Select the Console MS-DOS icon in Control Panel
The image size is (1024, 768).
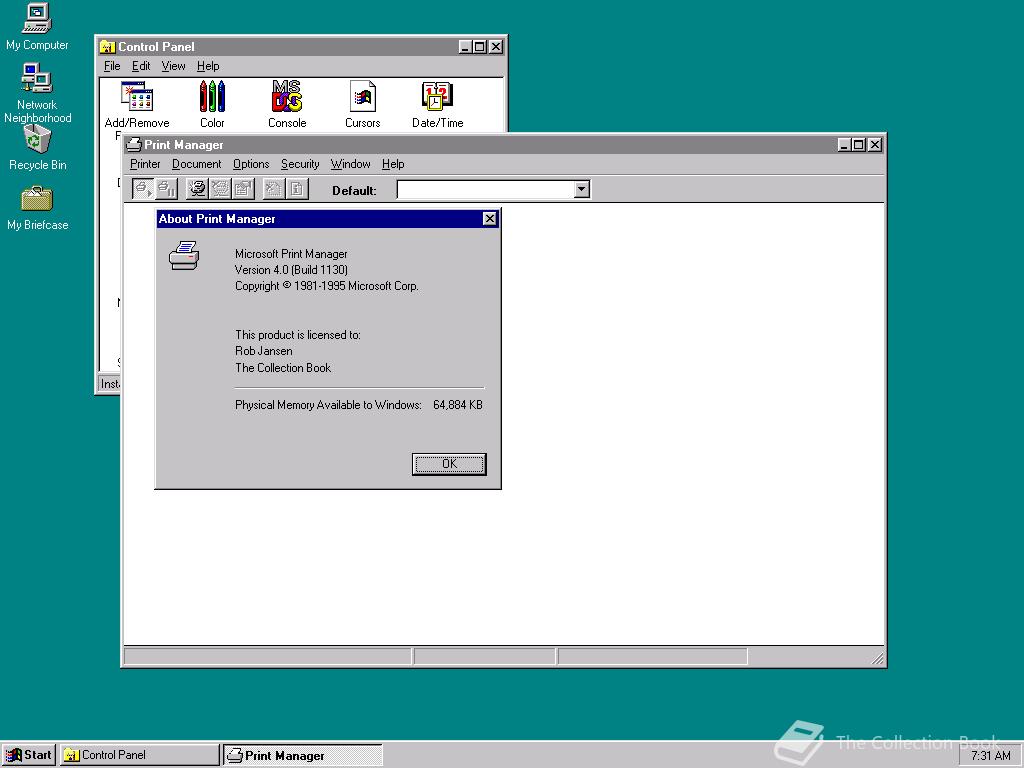[x=287, y=104]
